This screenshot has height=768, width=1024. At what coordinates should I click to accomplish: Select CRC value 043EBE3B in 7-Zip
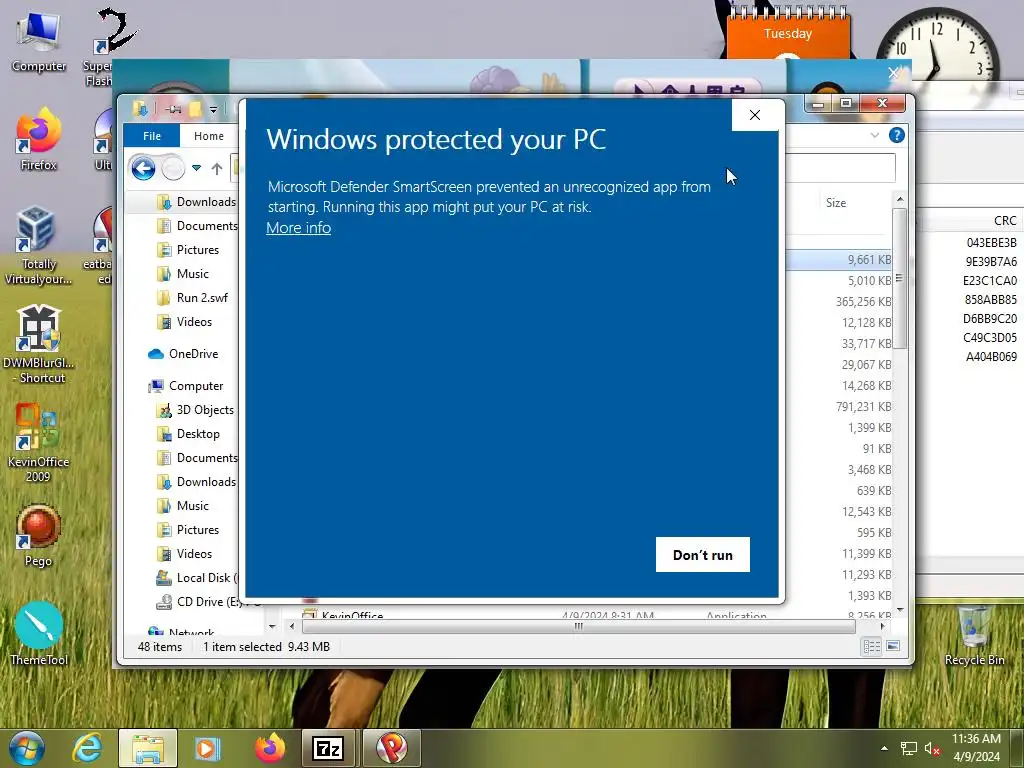pyautogui.click(x=991, y=243)
